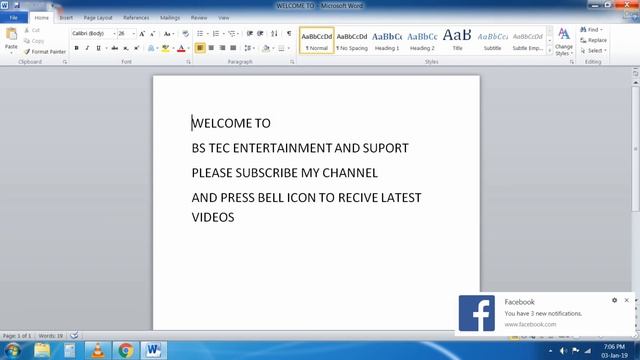Screen dimensions: 640x360
Task: Switch to the Insert tab
Action: pyautogui.click(x=66, y=18)
